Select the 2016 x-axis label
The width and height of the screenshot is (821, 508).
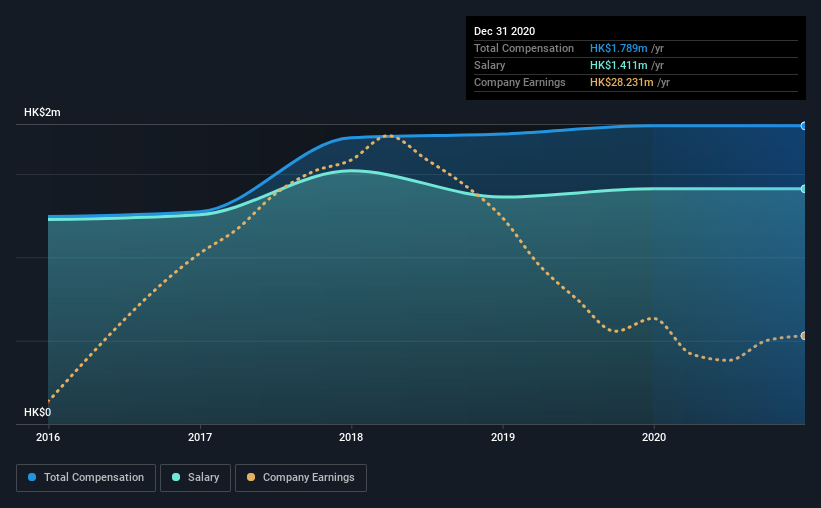pyautogui.click(x=48, y=437)
